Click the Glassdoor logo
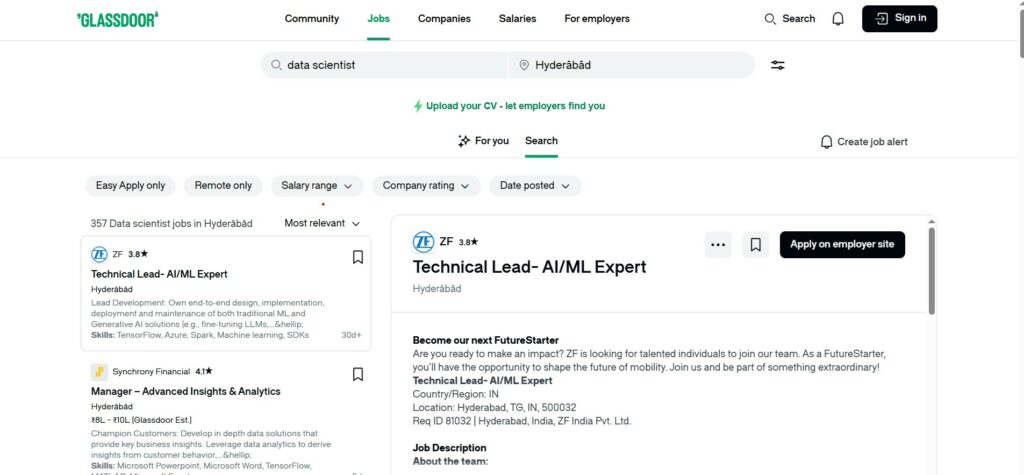The width and height of the screenshot is (1024, 475). (x=117, y=19)
